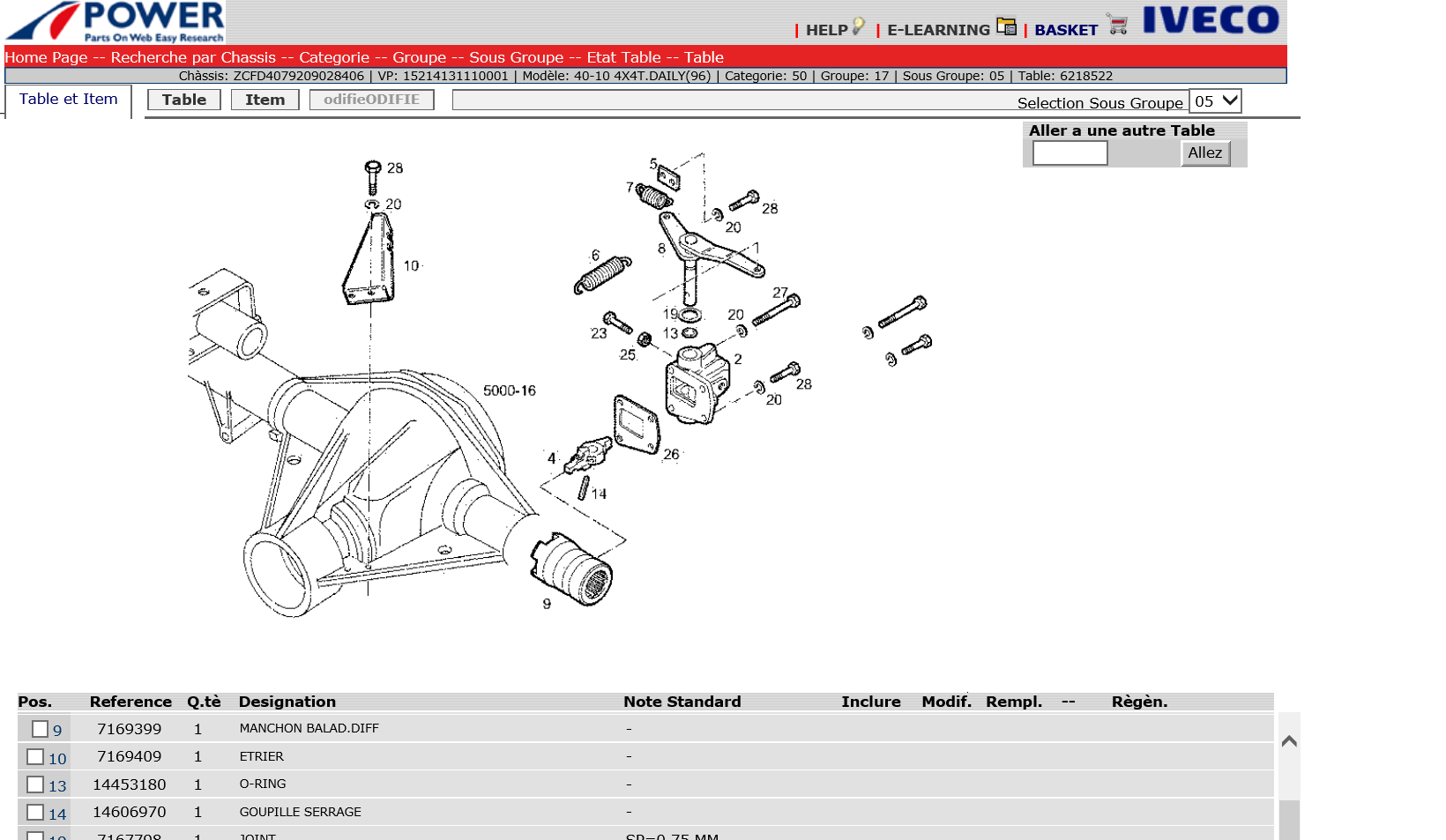Click the gasket part 26 in diagram
The width and height of the screenshot is (1446, 840).
pyautogui.click(x=637, y=425)
